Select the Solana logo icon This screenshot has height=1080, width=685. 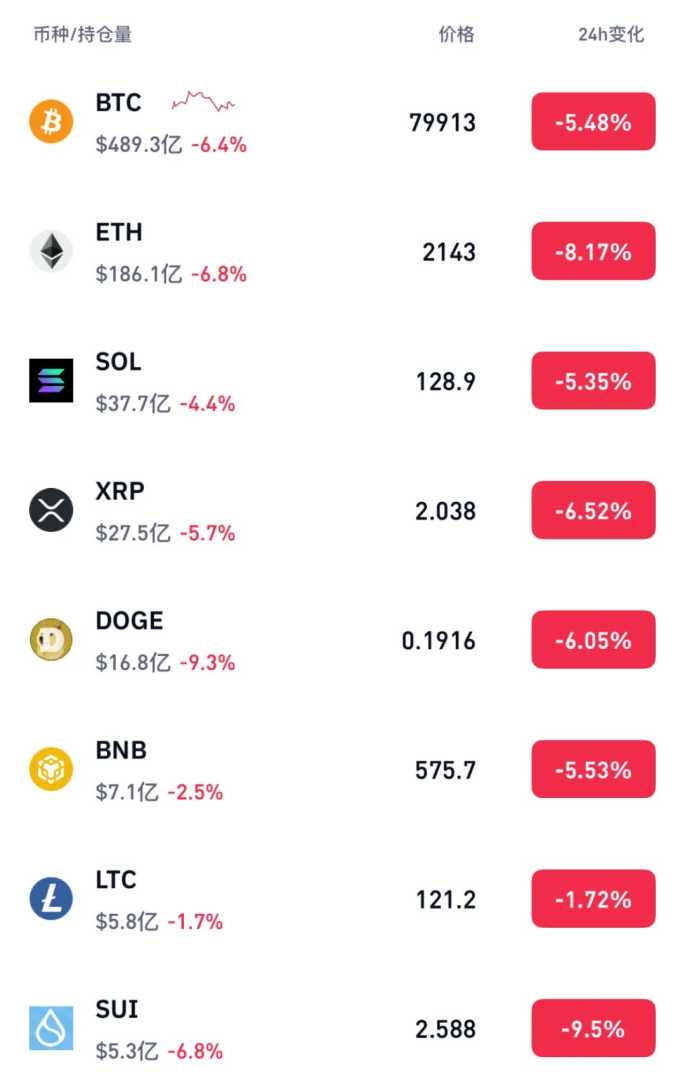pos(51,381)
